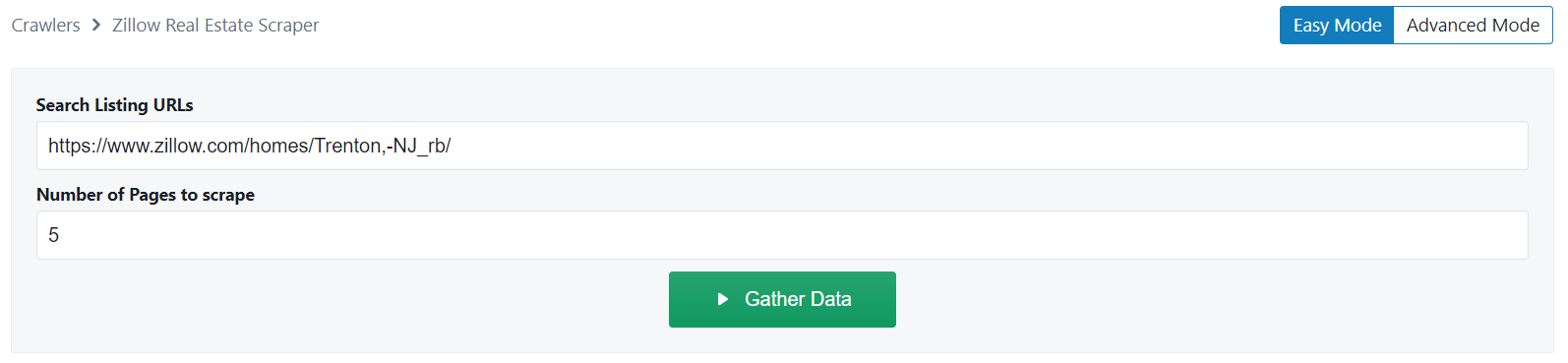1568x363 pixels.
Task: Focus the Number of Pages field
Action: pos(782,235)
